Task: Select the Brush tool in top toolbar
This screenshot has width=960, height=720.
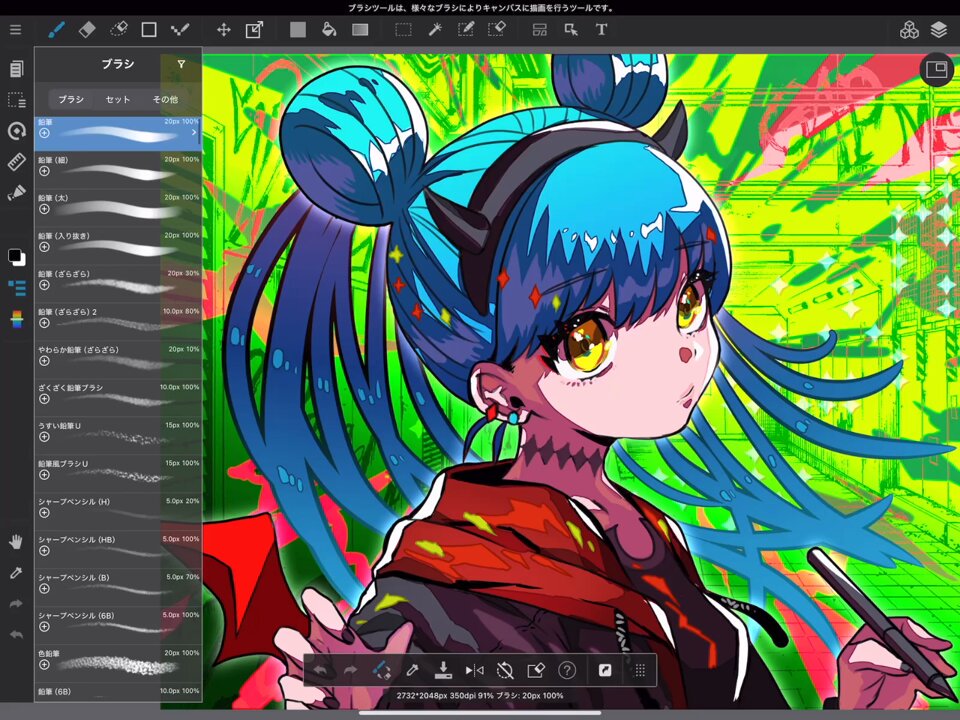Action: [56, 29]
